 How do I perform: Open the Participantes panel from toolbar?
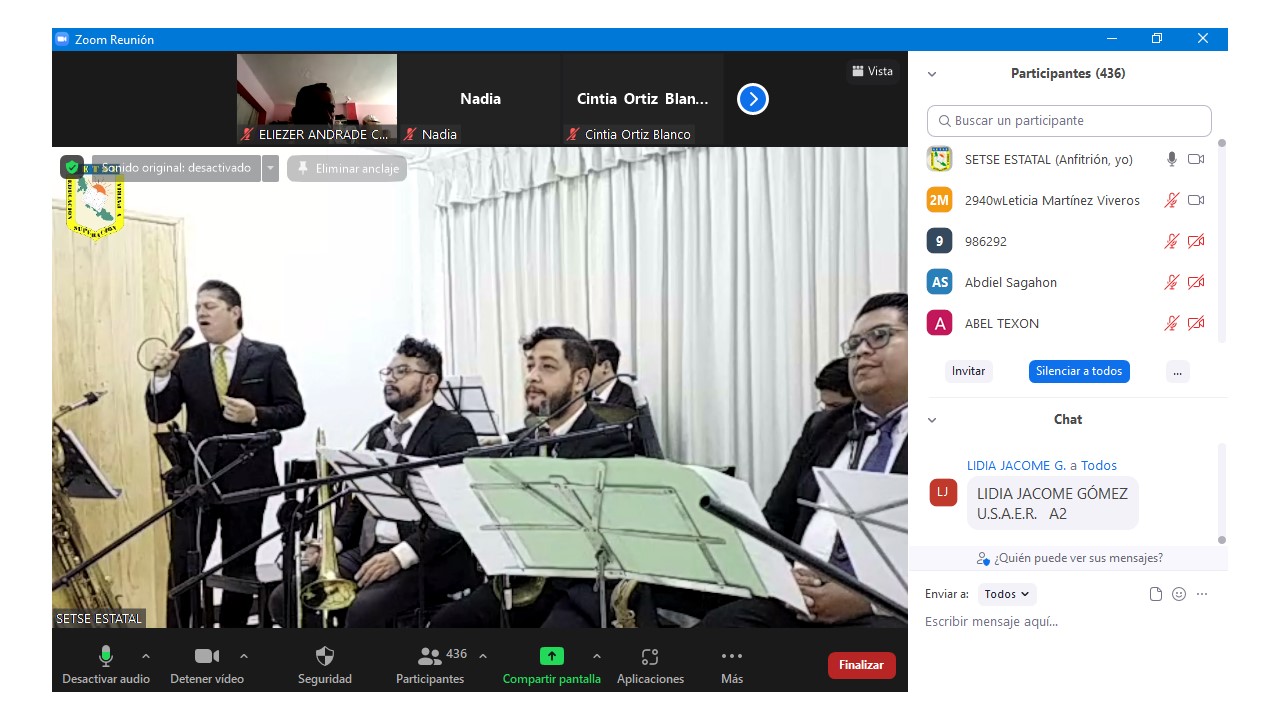(430, 657)
